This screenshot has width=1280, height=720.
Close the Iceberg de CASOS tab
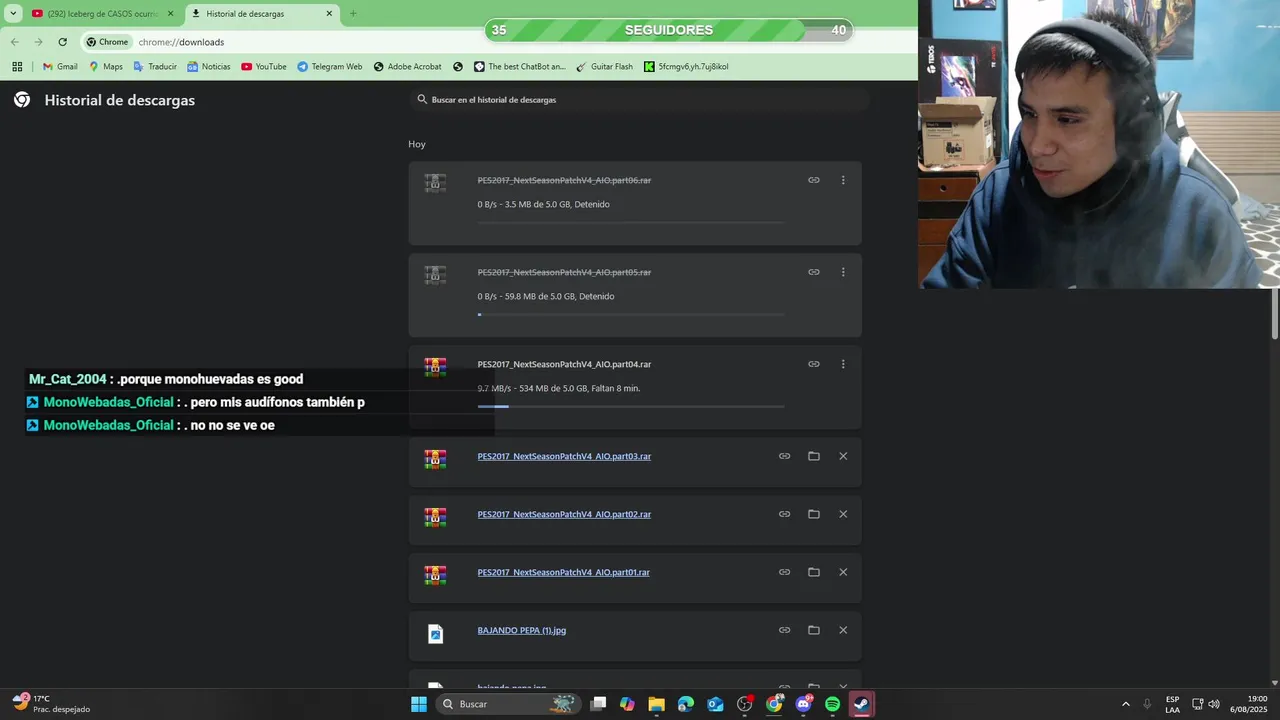(170, 14)
